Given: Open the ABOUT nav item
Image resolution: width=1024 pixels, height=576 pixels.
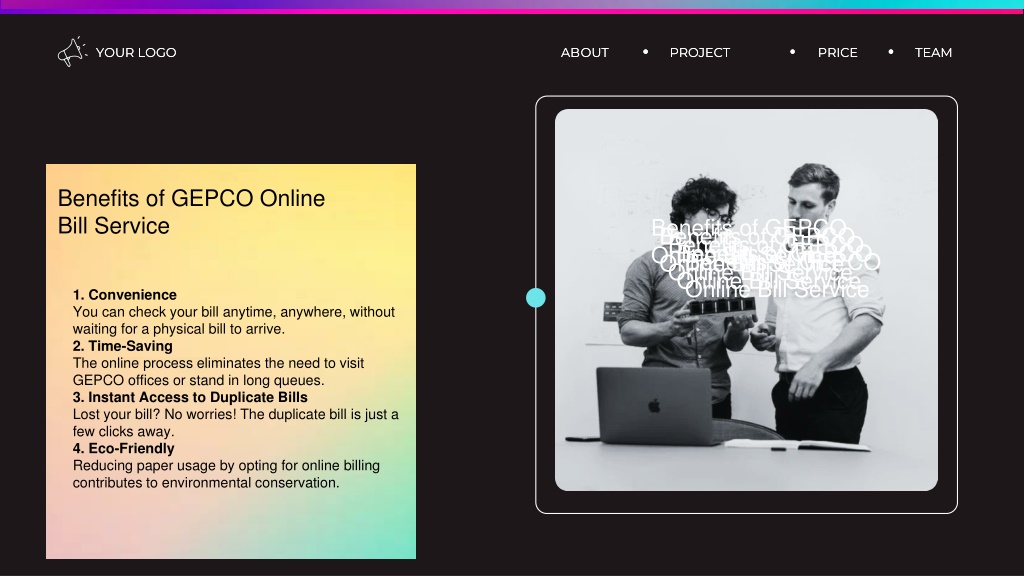Looking at the screenshot, I should pos(584,52).
